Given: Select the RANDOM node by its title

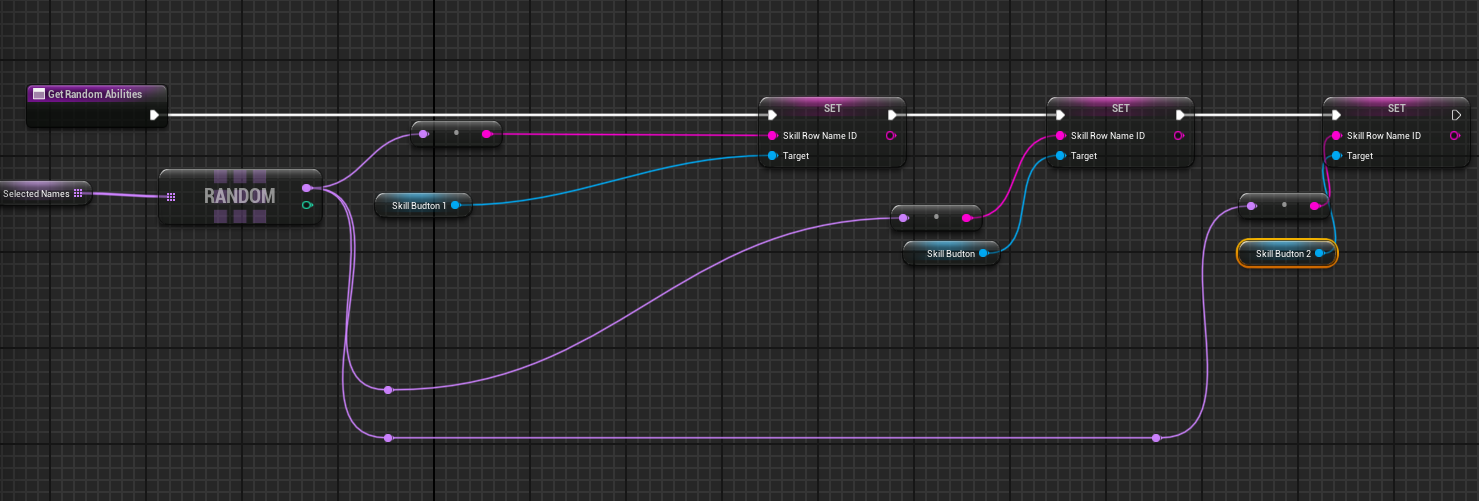Looking at the screenshot, I should [x=240, y=196].
